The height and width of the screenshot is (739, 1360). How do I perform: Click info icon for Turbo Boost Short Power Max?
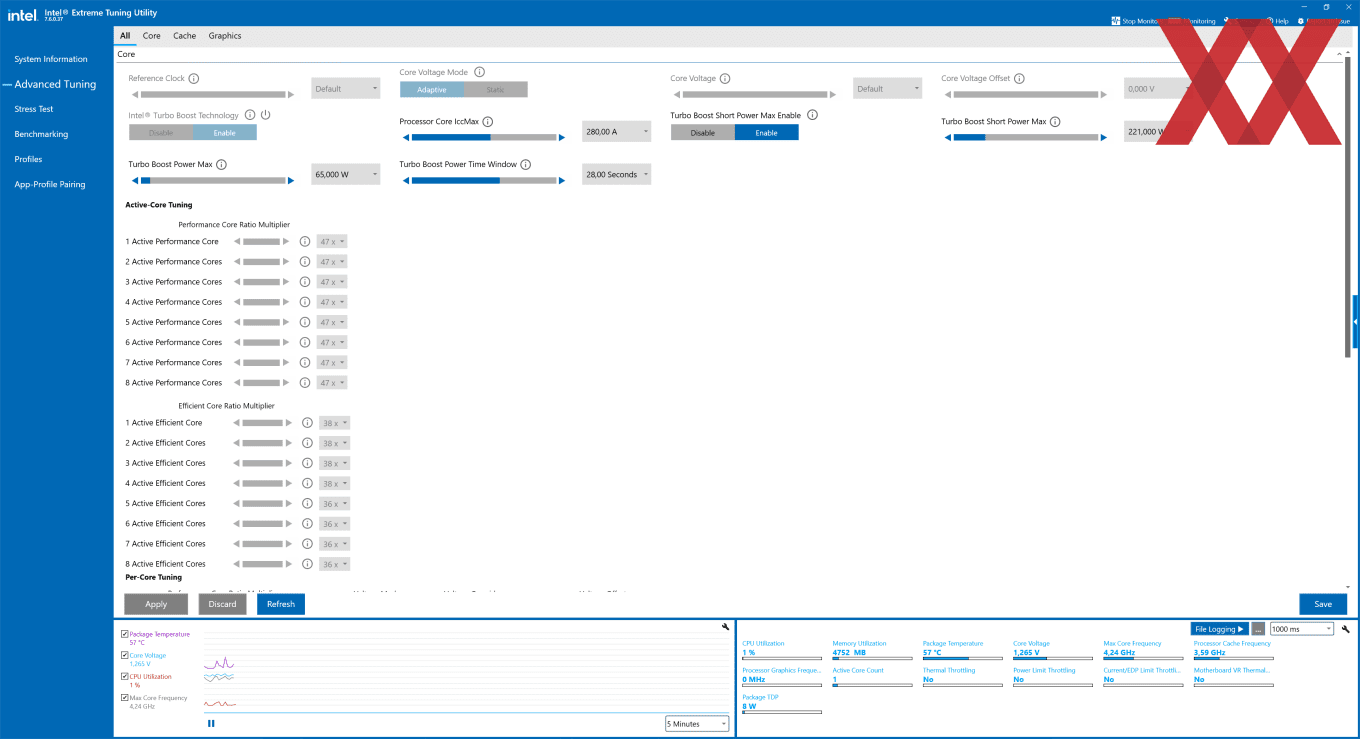pyautogui.click(x=1055, y=121)
